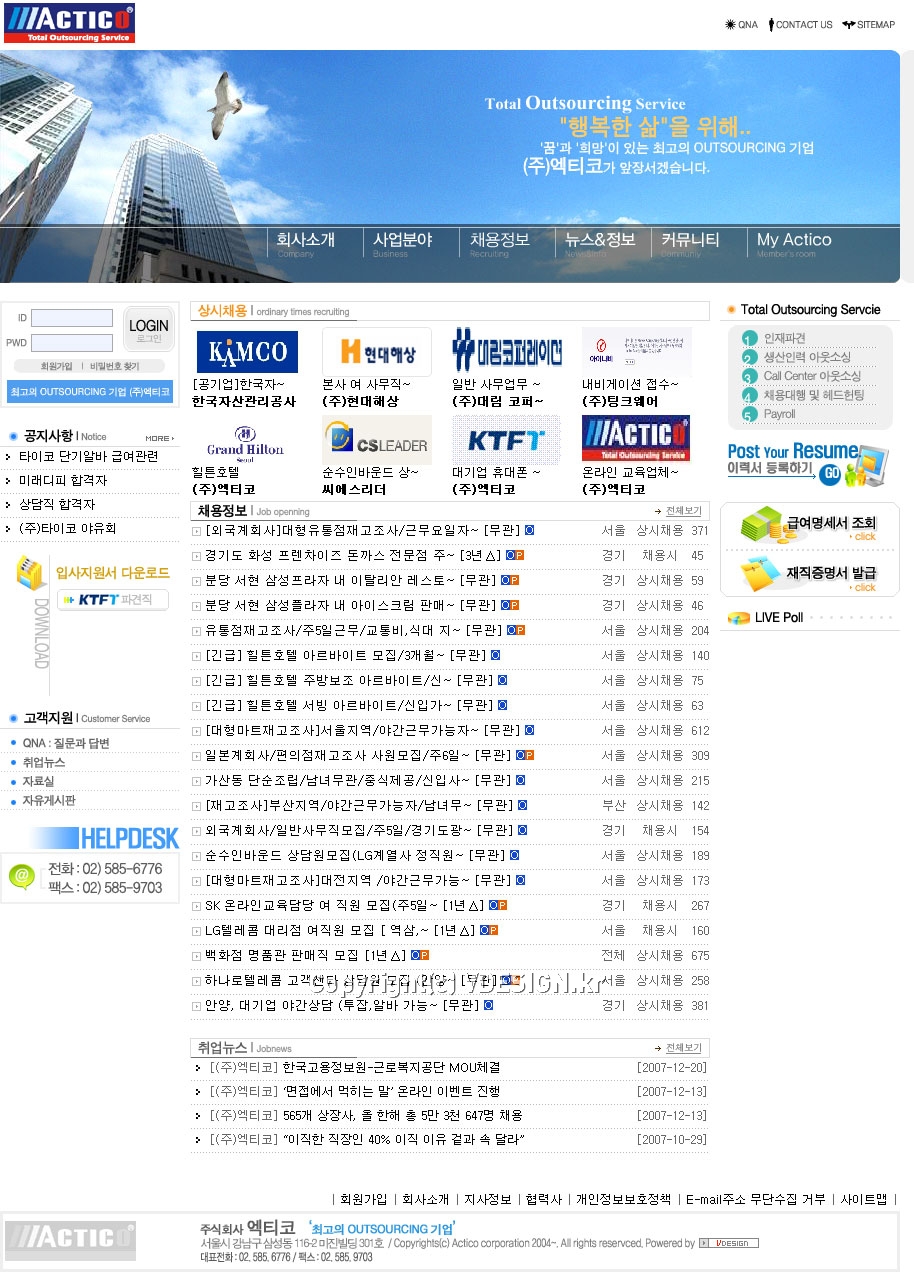Viewport: 914px width, 1287px height.
Task: Open SITEMAP in the top bar
Action: (x=869, y=25)
